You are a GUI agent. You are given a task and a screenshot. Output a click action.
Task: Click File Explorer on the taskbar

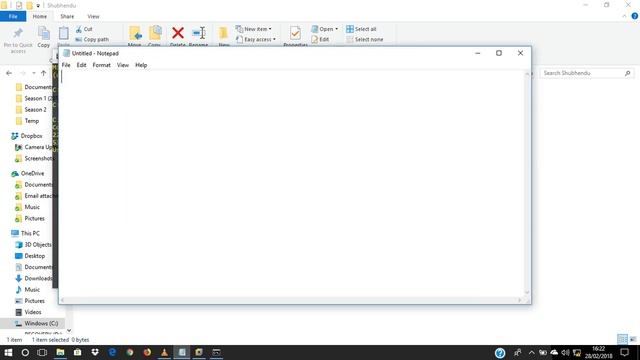(60, 353)
